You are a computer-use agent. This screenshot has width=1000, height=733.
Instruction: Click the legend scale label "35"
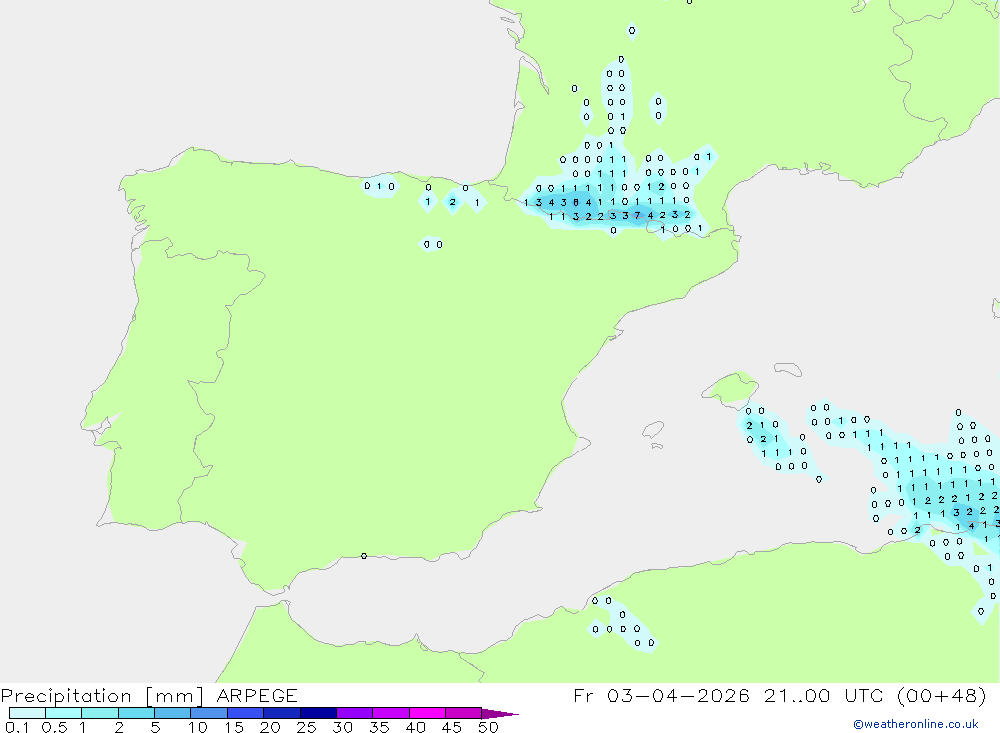[379, 727]
